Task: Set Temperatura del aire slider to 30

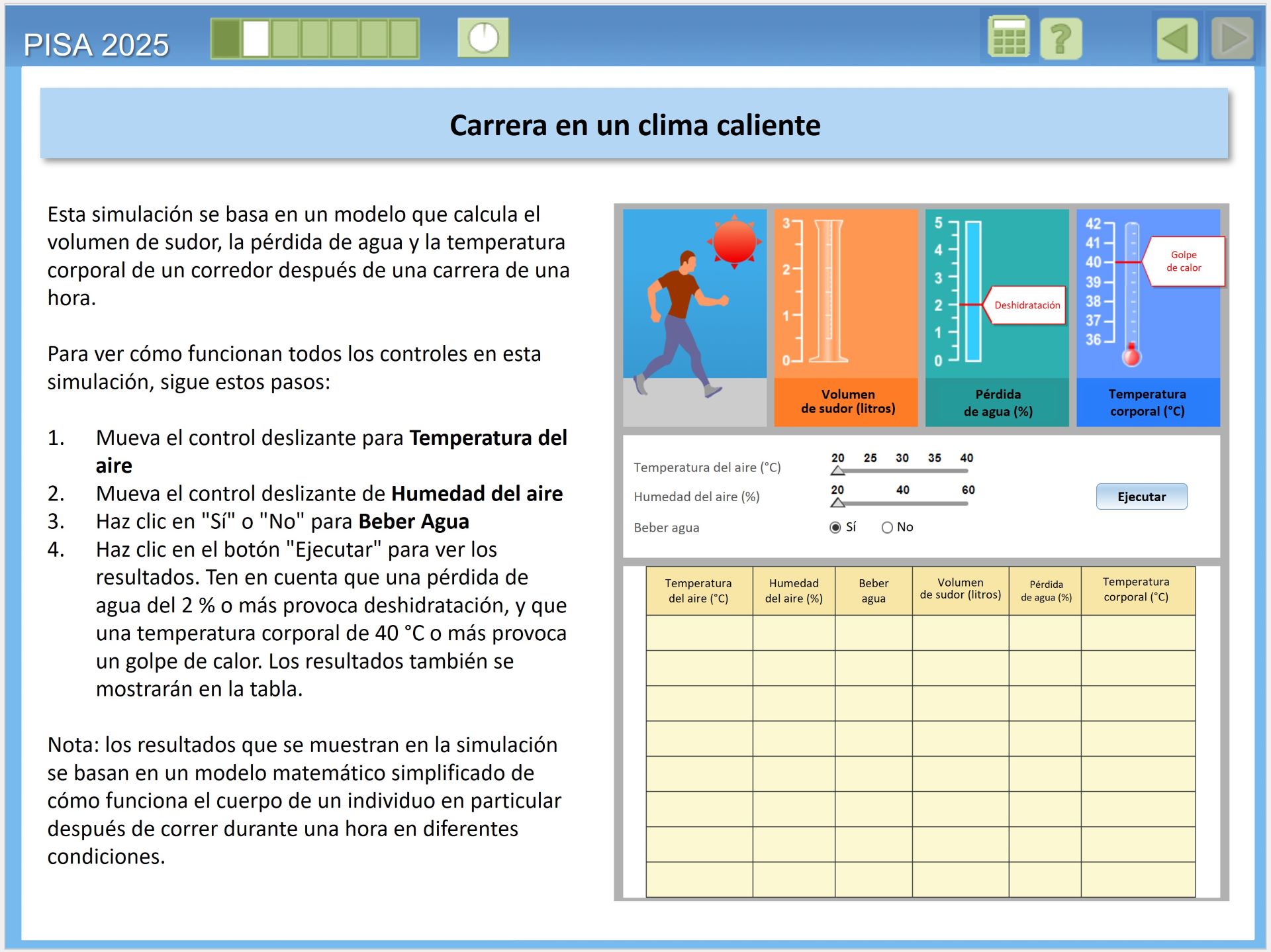Action: tap(902, 471)
